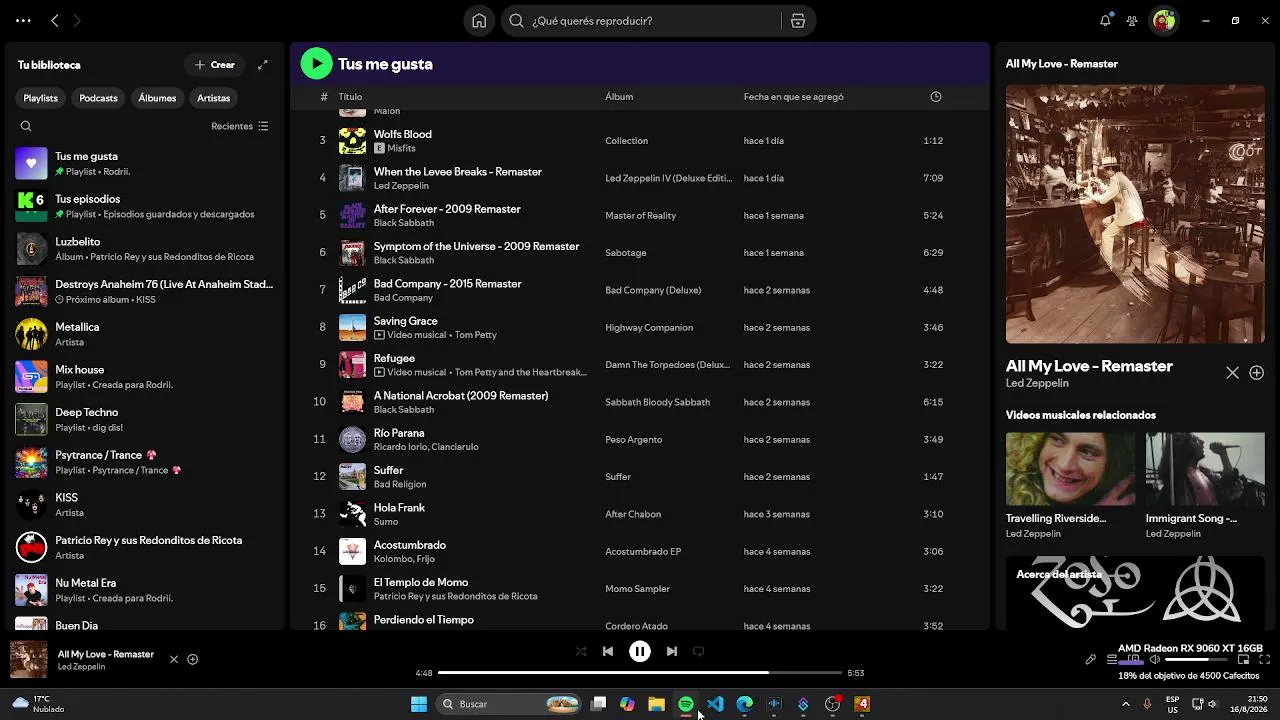Open the Mix house playlist
Image resolution: width=1280 pixels, height=720 pixels.
(x=144, y=377)
